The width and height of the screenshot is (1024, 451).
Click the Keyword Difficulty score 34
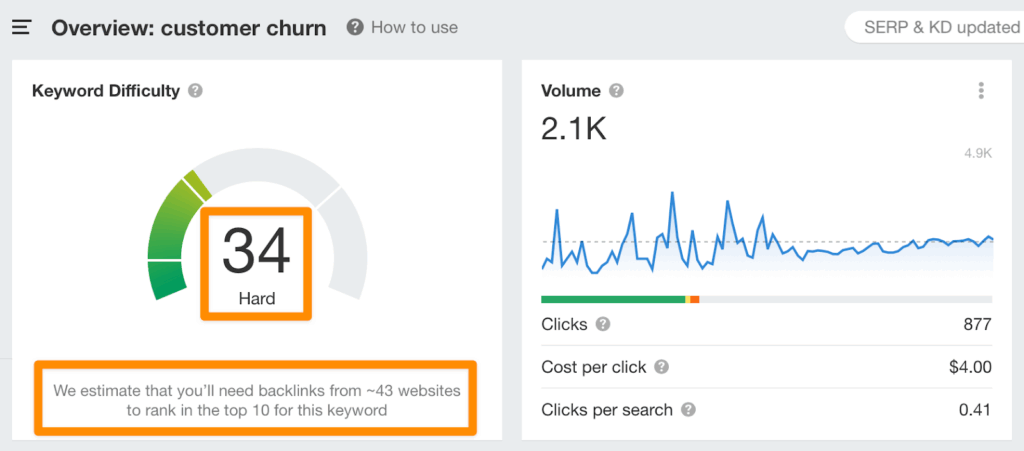click(256, 252)
